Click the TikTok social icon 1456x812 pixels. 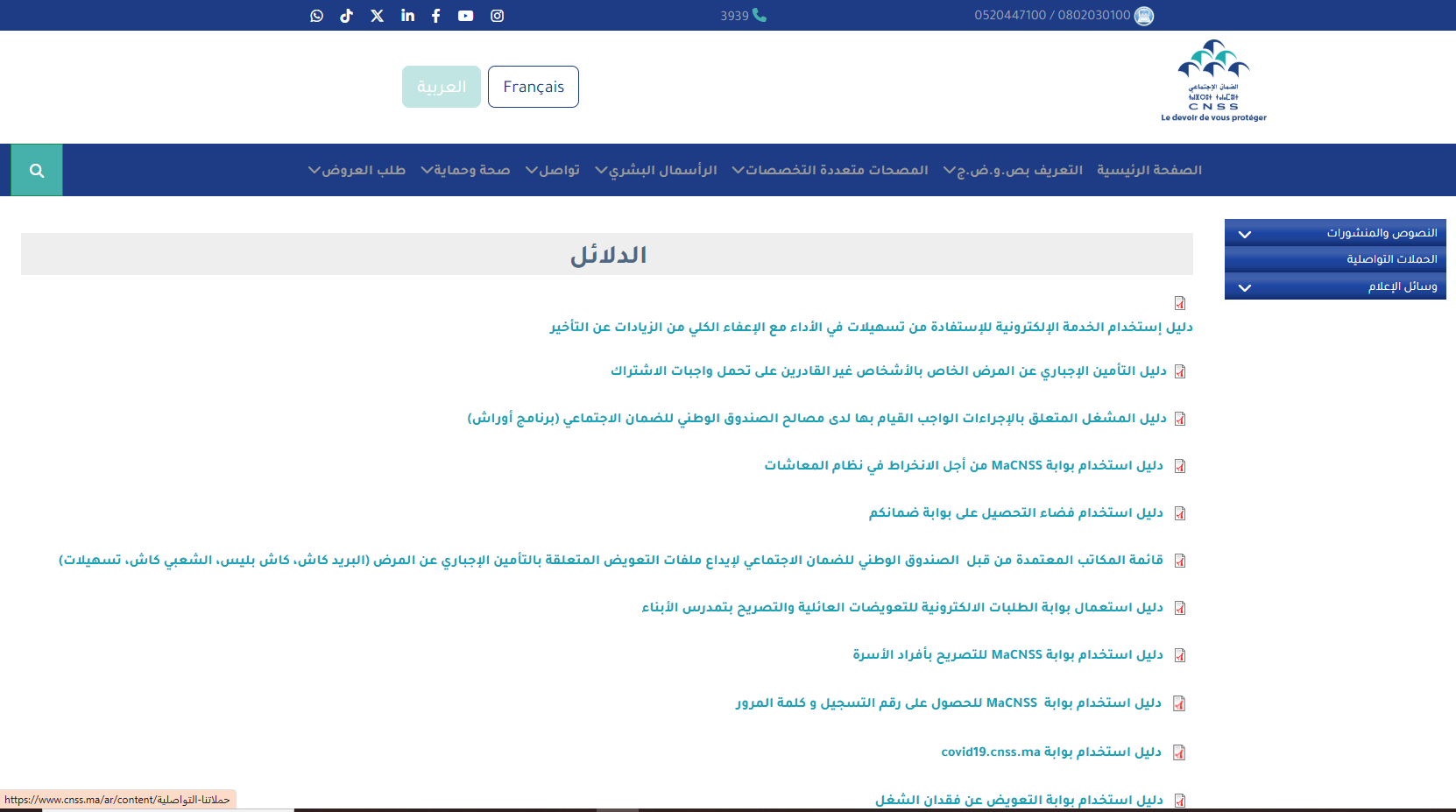(x=347, y=16)
